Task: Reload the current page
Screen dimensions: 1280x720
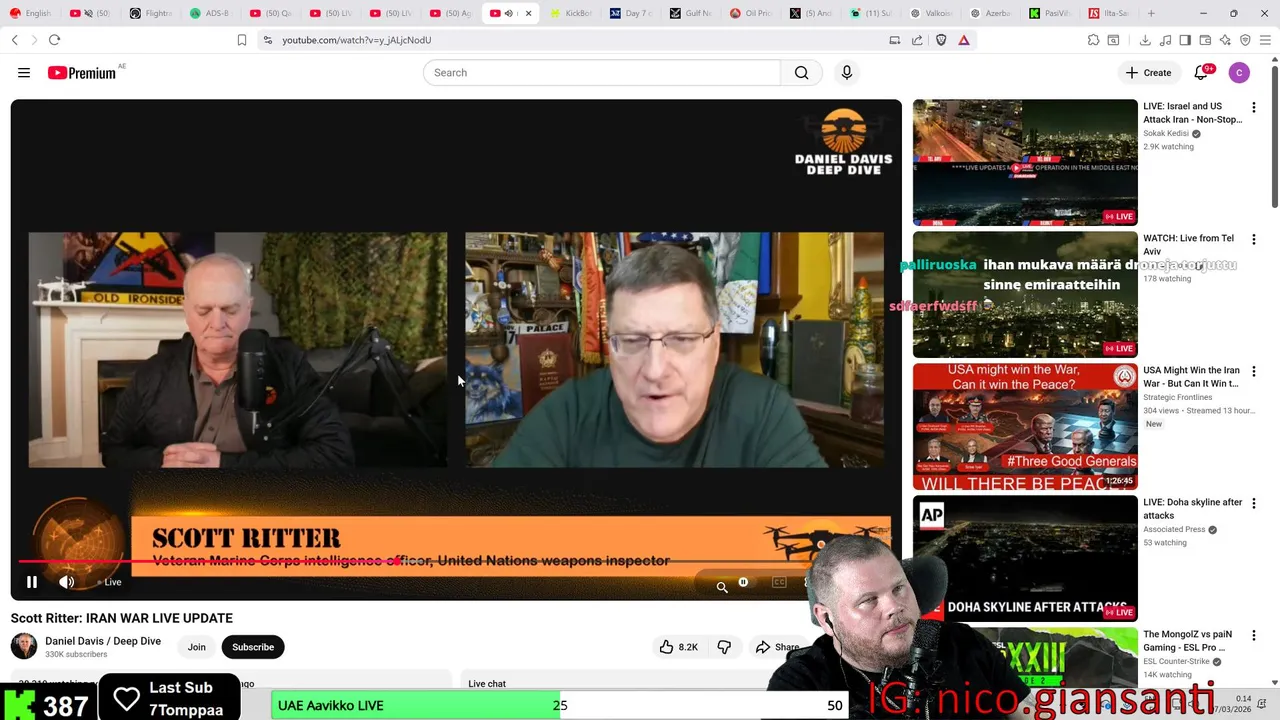Action: pos(54,40)
